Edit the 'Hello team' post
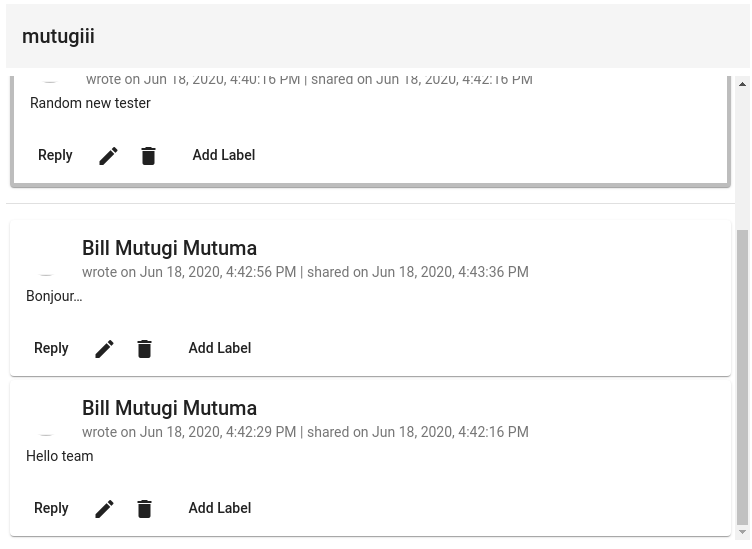Viewport: 752px width, 549px height. [x=104, y=509]
